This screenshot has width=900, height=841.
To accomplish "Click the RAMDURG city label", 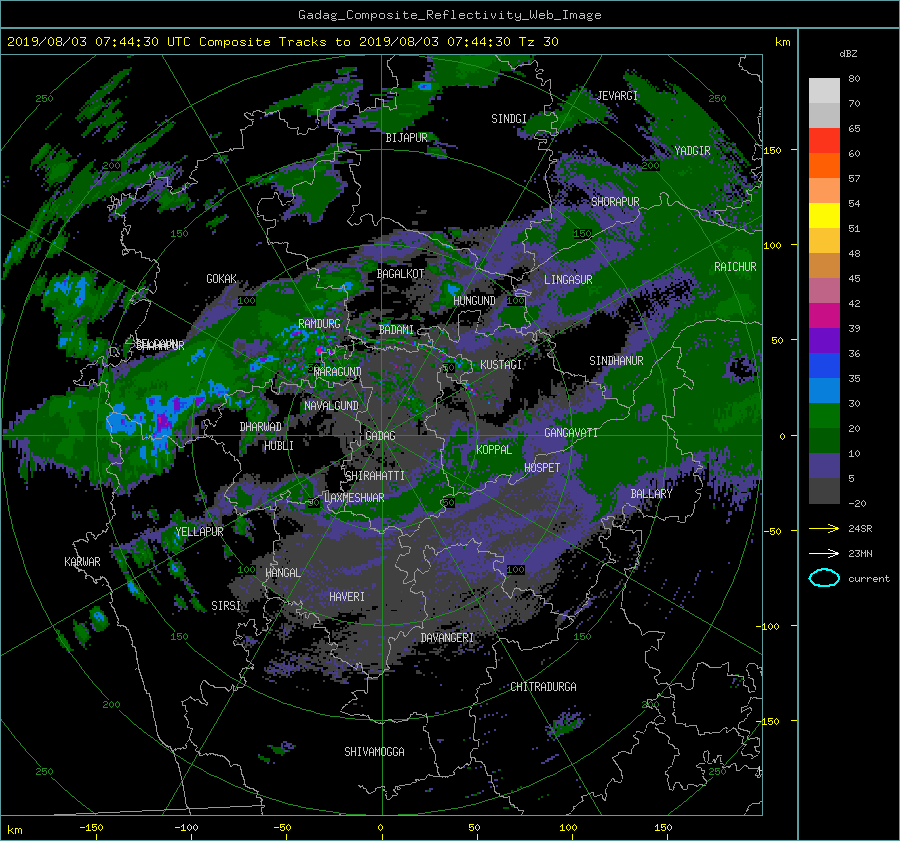I will (319, 324).
